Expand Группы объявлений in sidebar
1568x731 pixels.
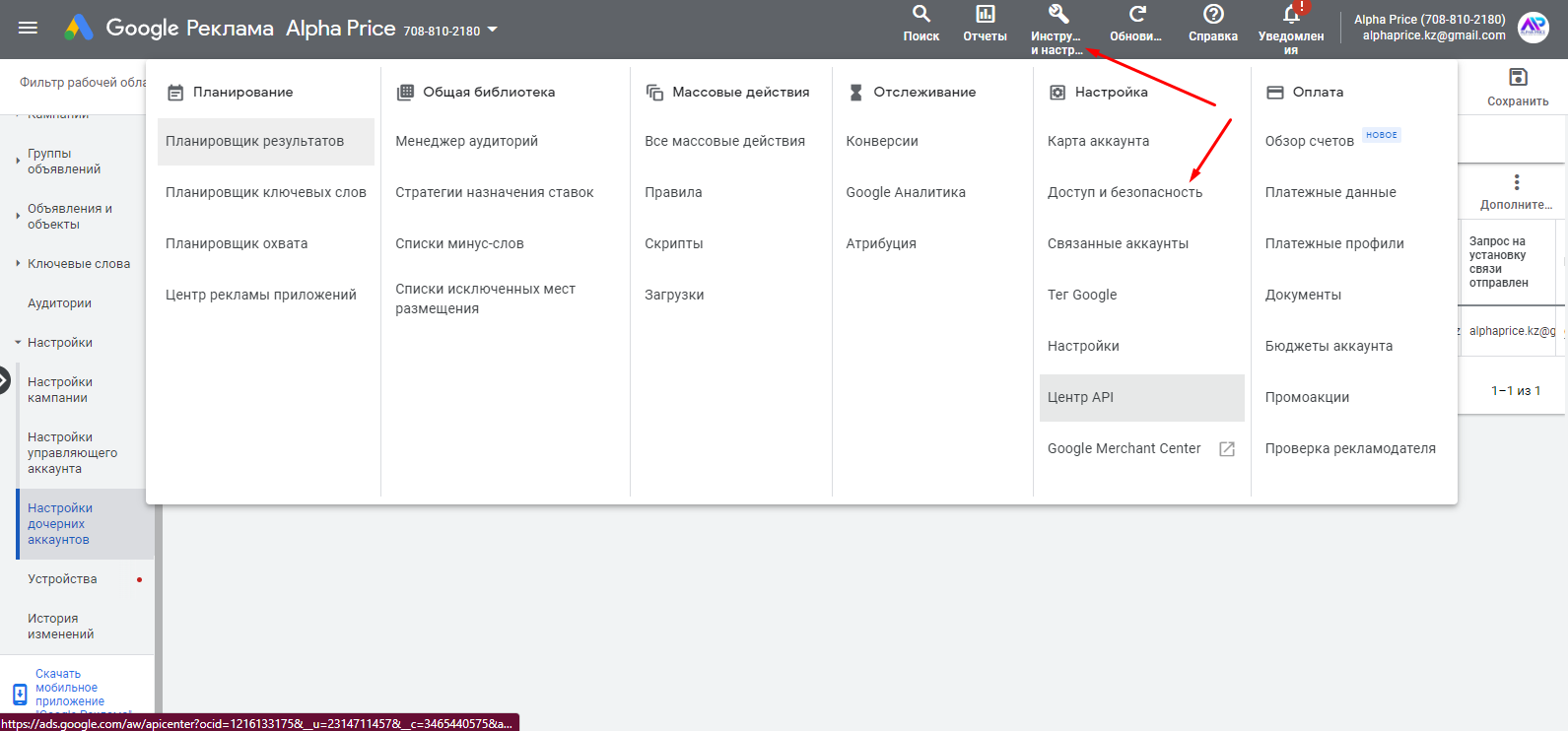point(18,162)
